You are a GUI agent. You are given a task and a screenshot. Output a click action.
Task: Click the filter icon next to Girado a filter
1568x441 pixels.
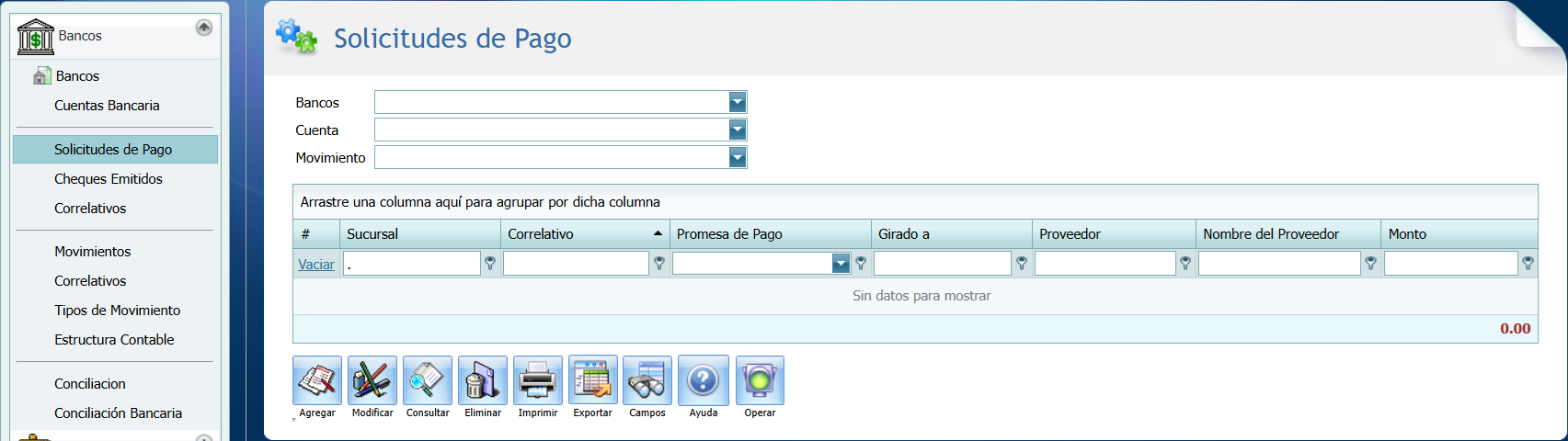(1022, 264)
